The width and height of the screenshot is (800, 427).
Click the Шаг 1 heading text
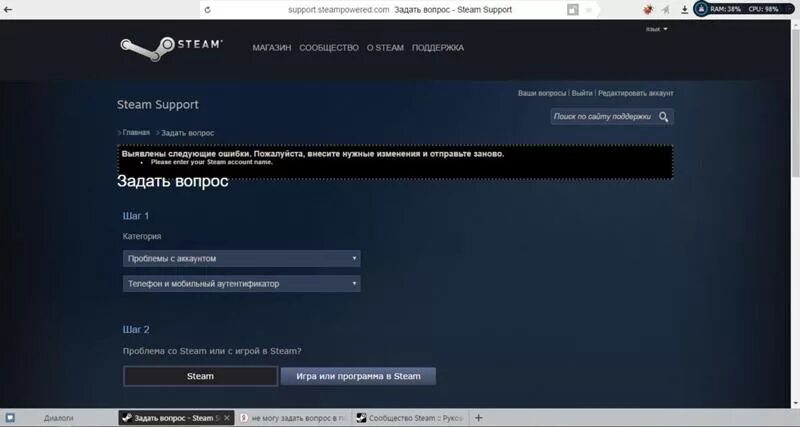coord(136,216)
